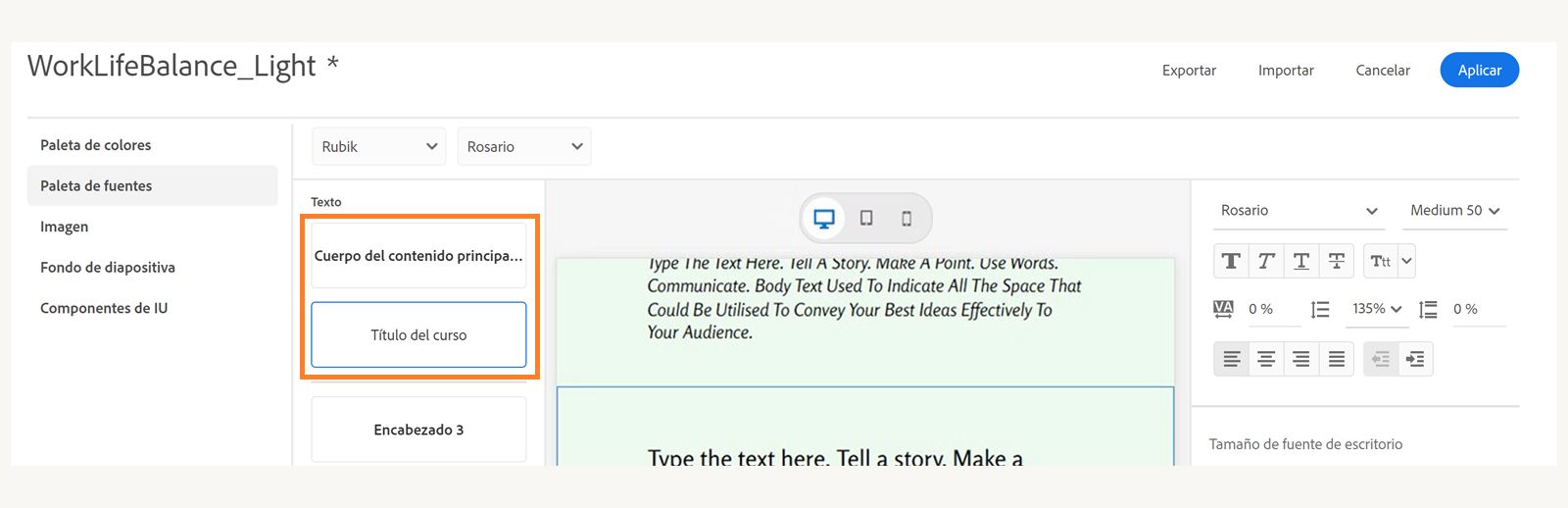The width and height of the screenshot is (1568, 508).
Task: Switch to mobile phone preview mode
Action: coord(906,218)
